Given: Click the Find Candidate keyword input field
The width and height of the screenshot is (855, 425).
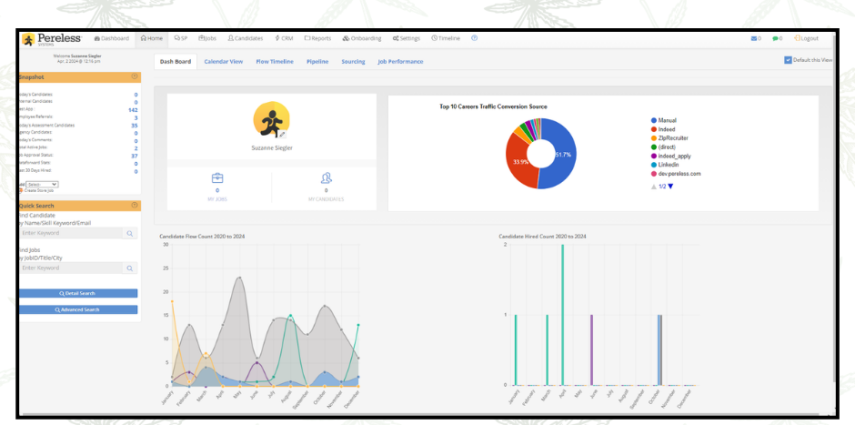Looking at the screenshot, I should pos(70,233).
